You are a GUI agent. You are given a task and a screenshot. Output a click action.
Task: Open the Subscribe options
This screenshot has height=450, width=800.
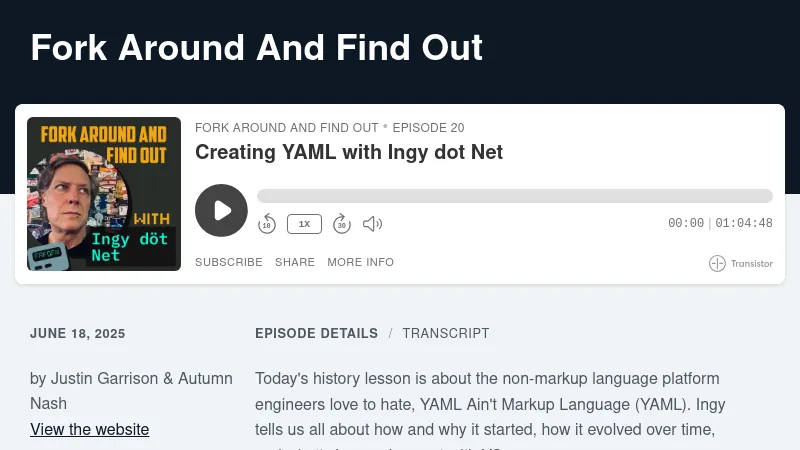[x=229, y=262]
